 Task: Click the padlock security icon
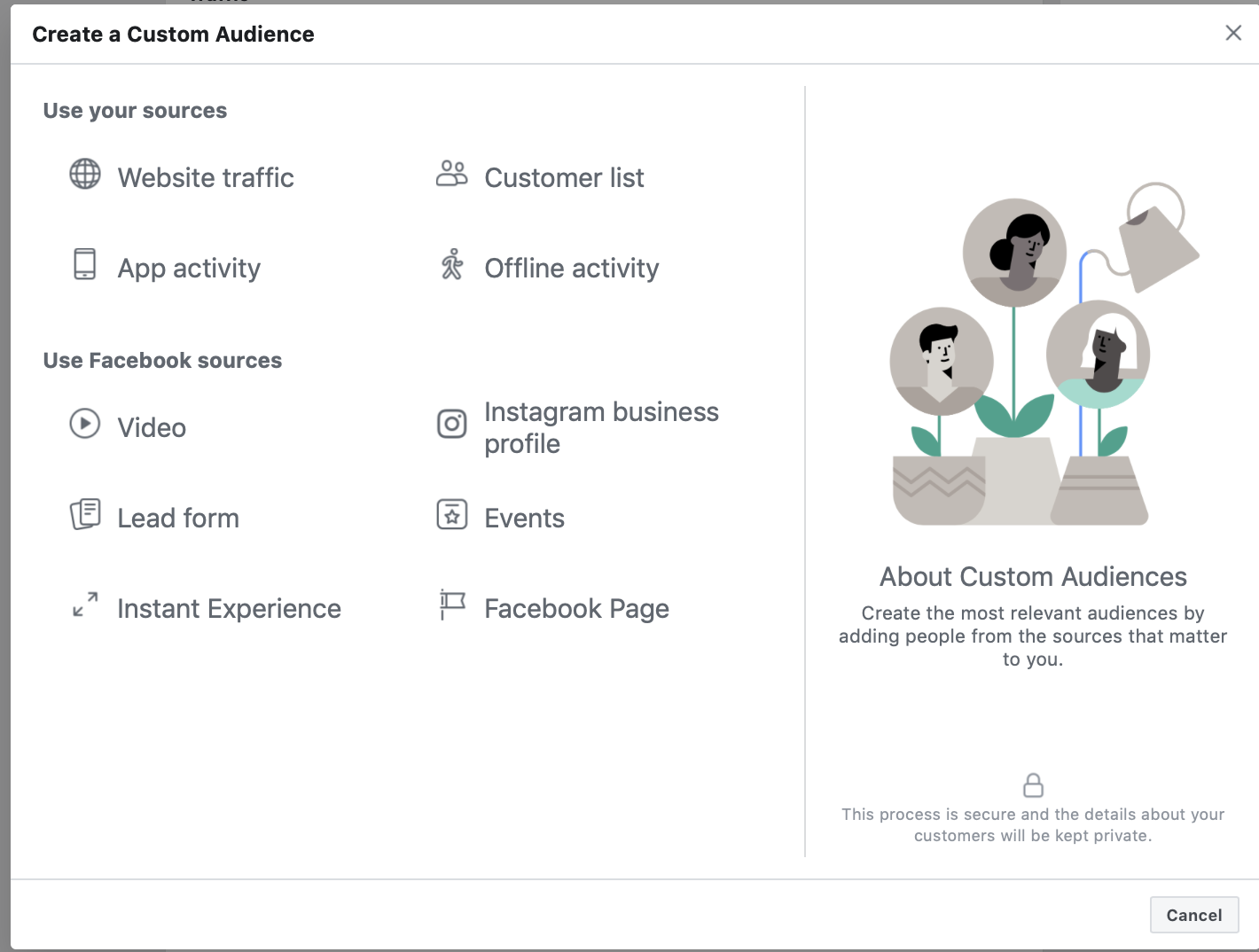tap(1033, 785)
